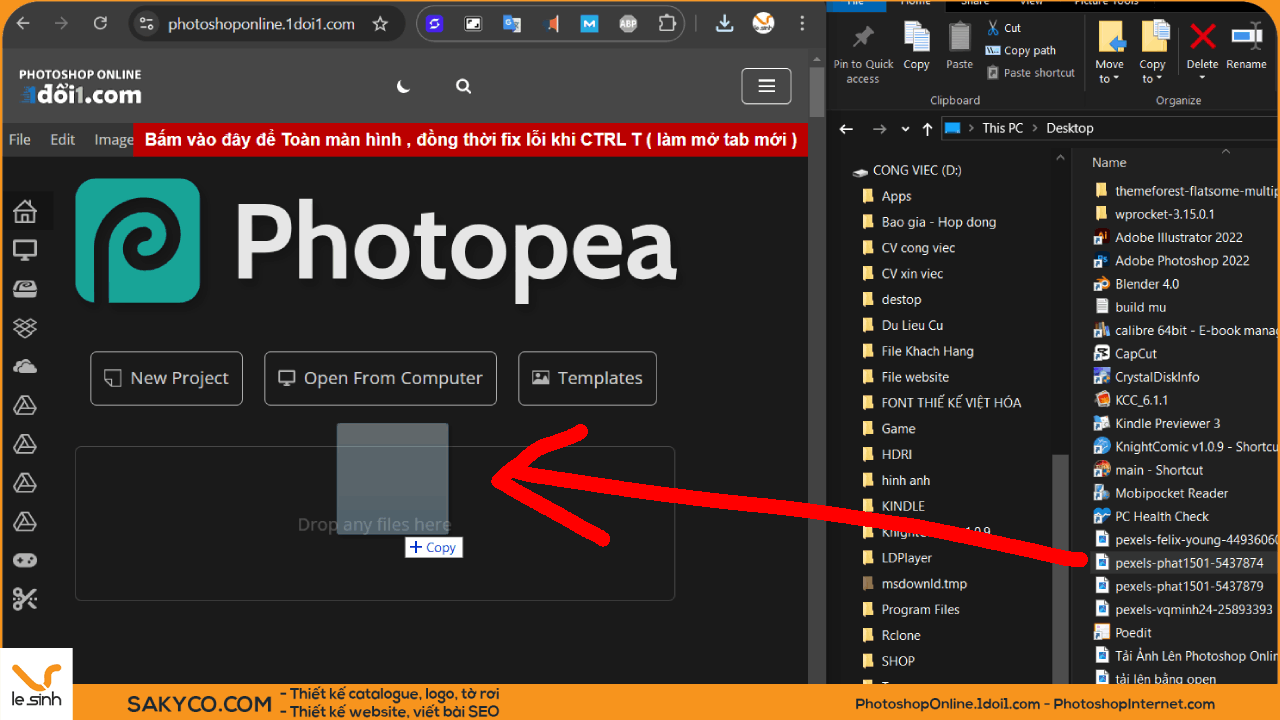Viewport: 1280px width, 720px height.
Task: Open Chrome downloads icon
Action: 725,23
